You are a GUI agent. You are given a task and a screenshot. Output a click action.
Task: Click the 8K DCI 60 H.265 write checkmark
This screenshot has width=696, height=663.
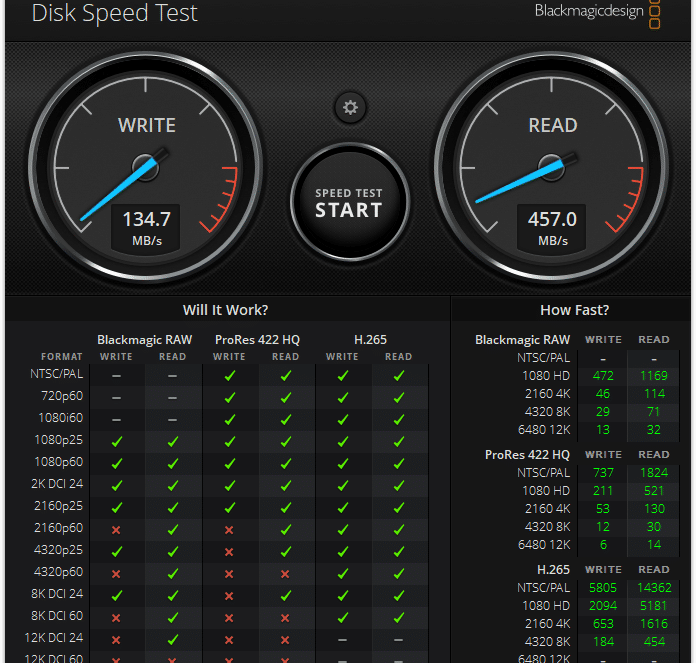343,617
